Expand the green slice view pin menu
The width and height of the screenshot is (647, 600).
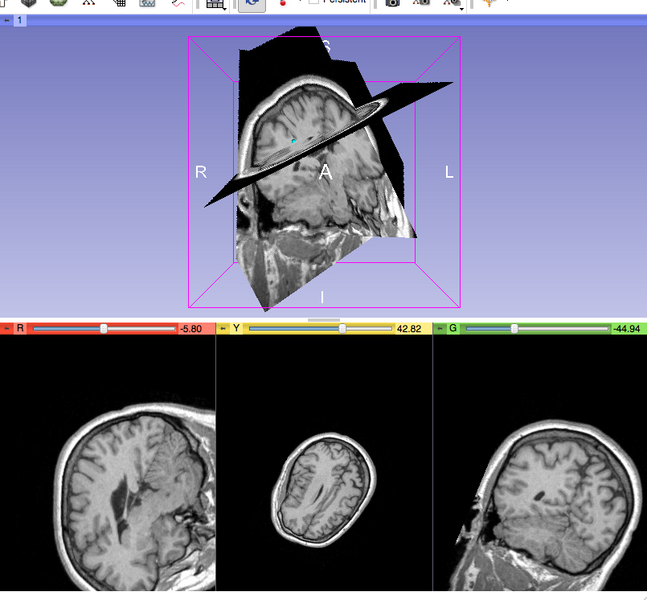point(440,328)
